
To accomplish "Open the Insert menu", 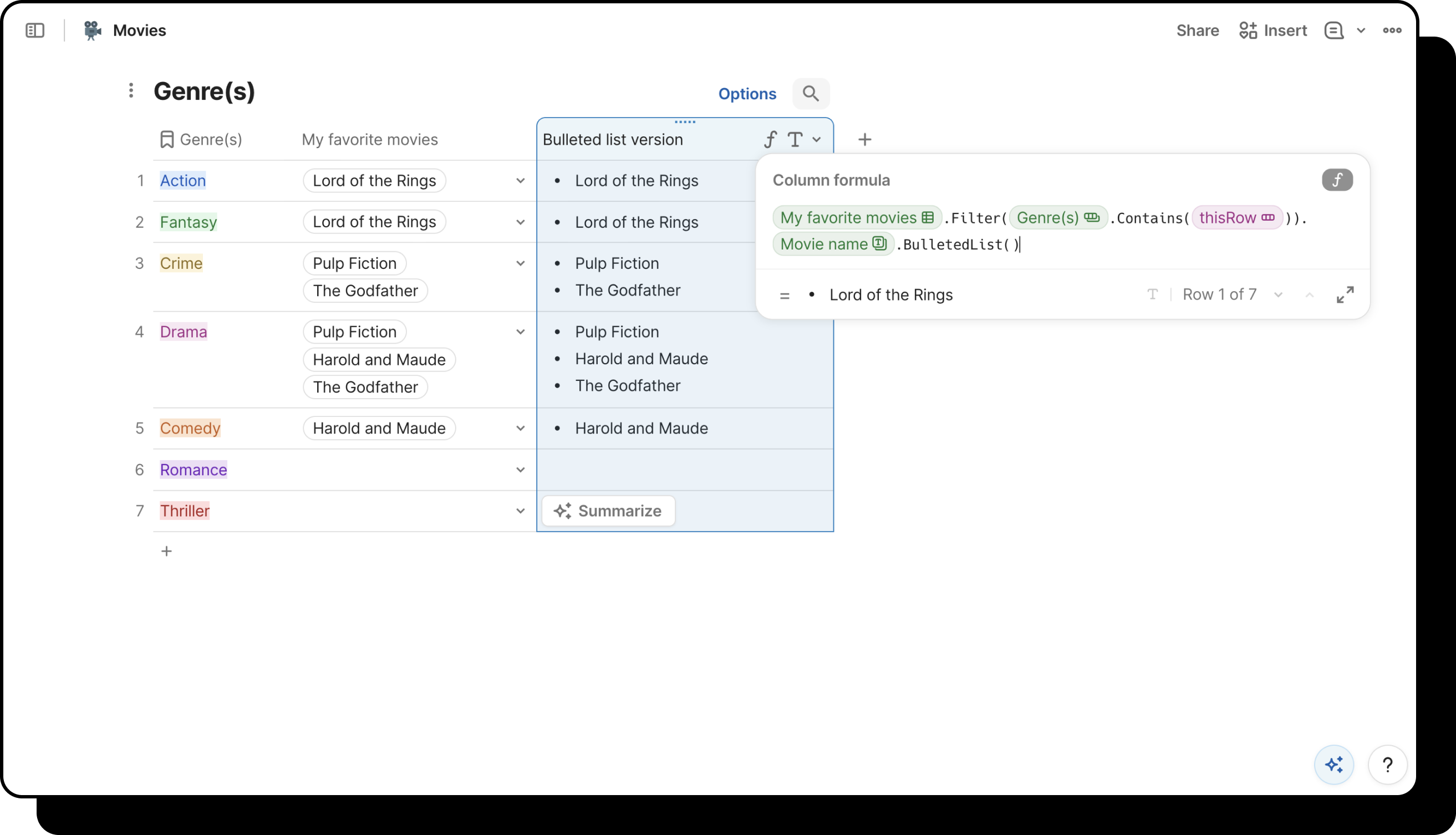I will [x=1272, y=30].
